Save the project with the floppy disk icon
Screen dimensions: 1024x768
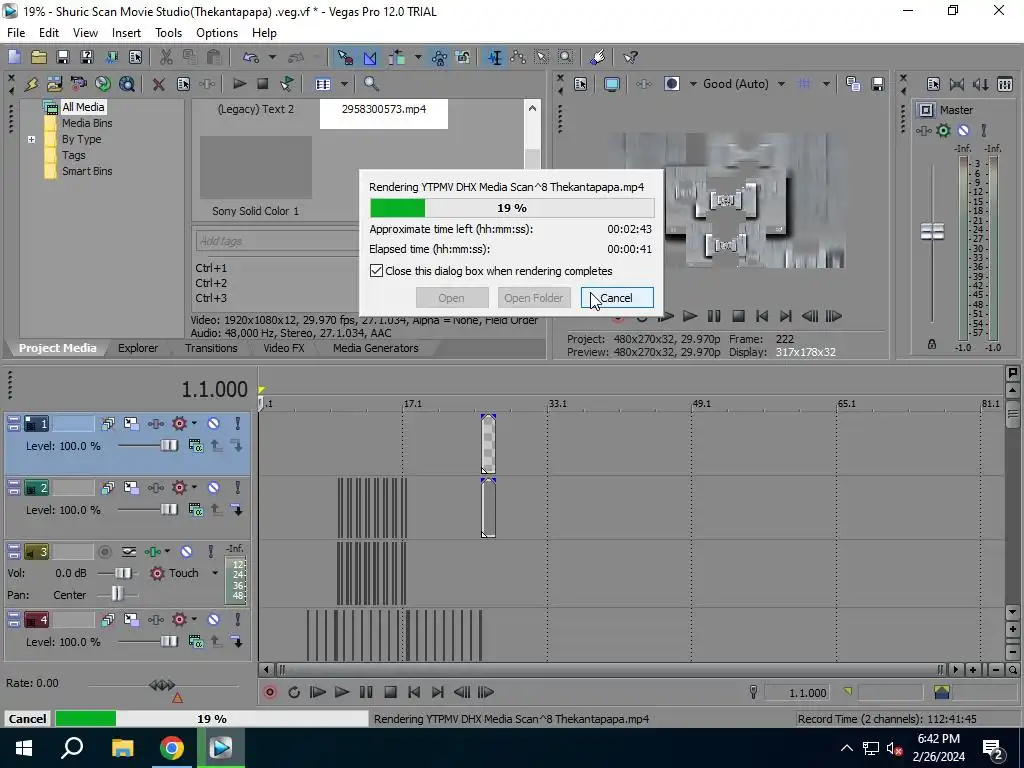63,57
